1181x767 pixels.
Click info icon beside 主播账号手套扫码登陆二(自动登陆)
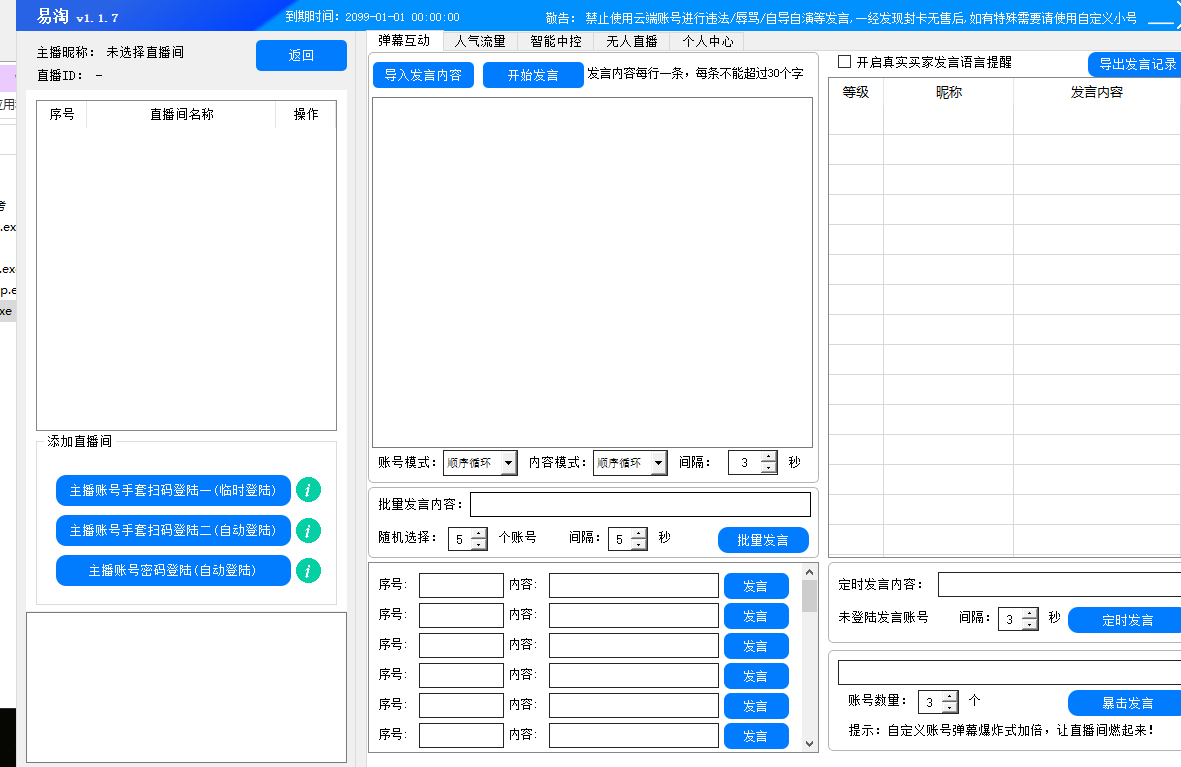pyautogui.click(x=308, y=530)
